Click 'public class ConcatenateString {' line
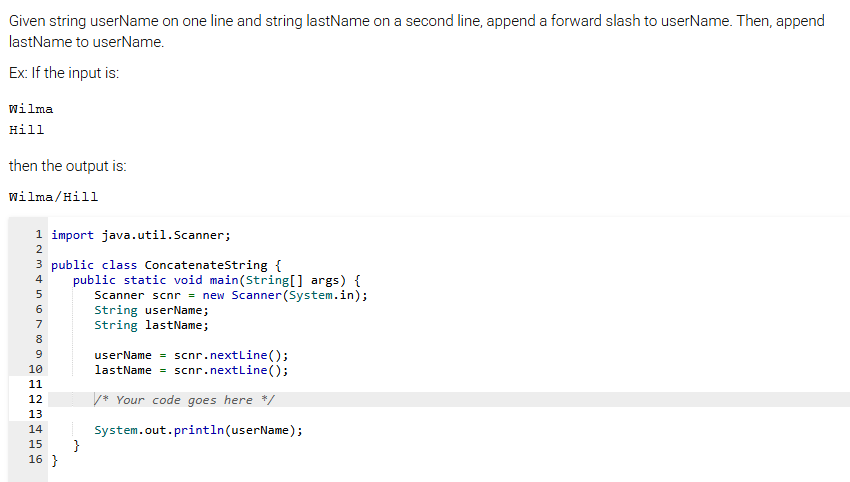850x482 pixels. click(166, 265)
